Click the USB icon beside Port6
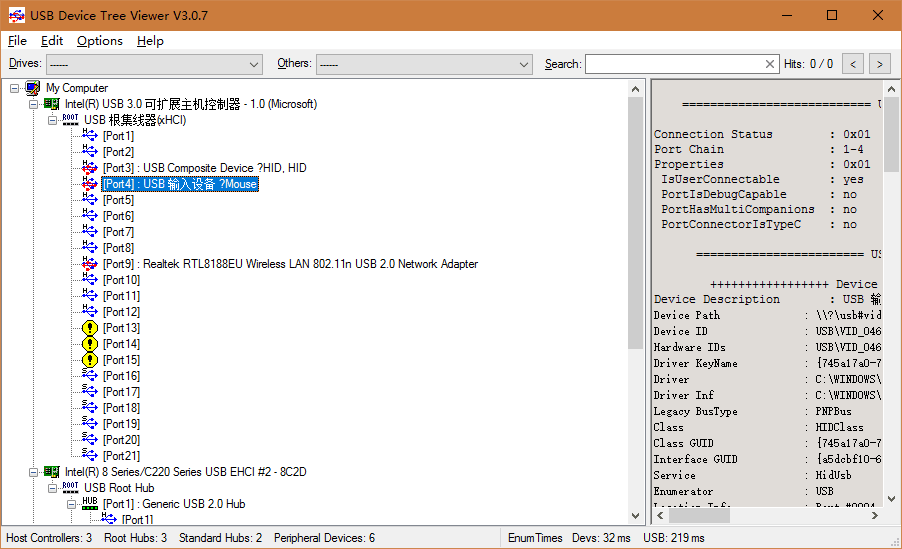Viewport: 902px width, 549px height. pyautogui.click(x=90, y=216)
